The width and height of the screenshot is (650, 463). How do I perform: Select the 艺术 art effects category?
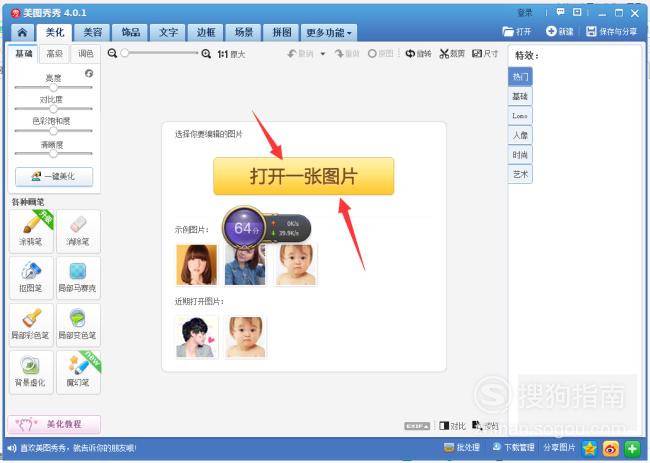click(x=520, y=174)
